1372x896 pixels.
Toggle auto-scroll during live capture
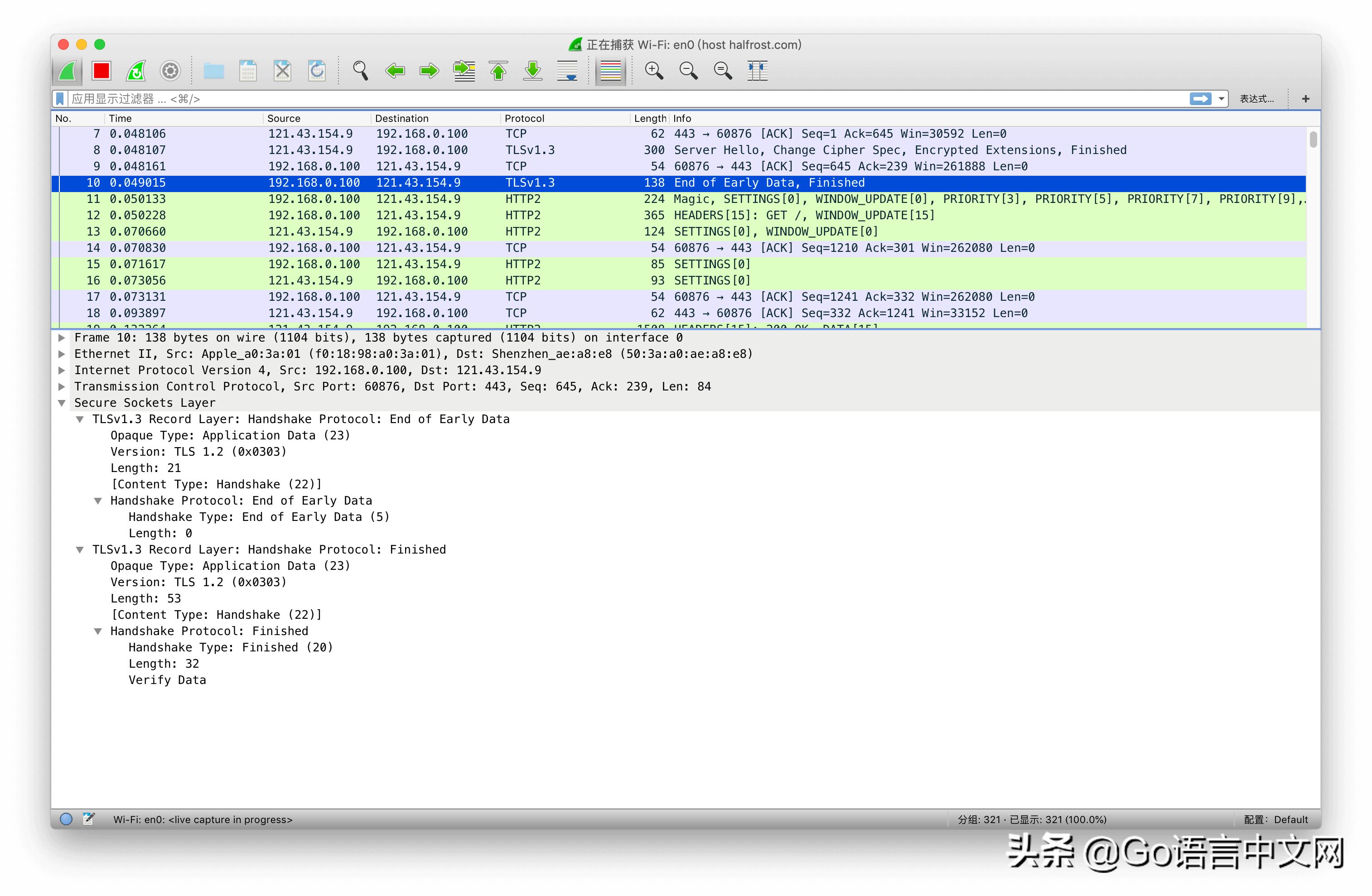tap(567, 71)
